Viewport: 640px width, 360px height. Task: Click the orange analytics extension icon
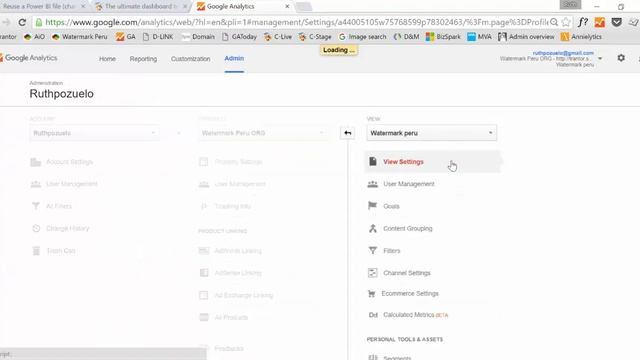point(600,22)
